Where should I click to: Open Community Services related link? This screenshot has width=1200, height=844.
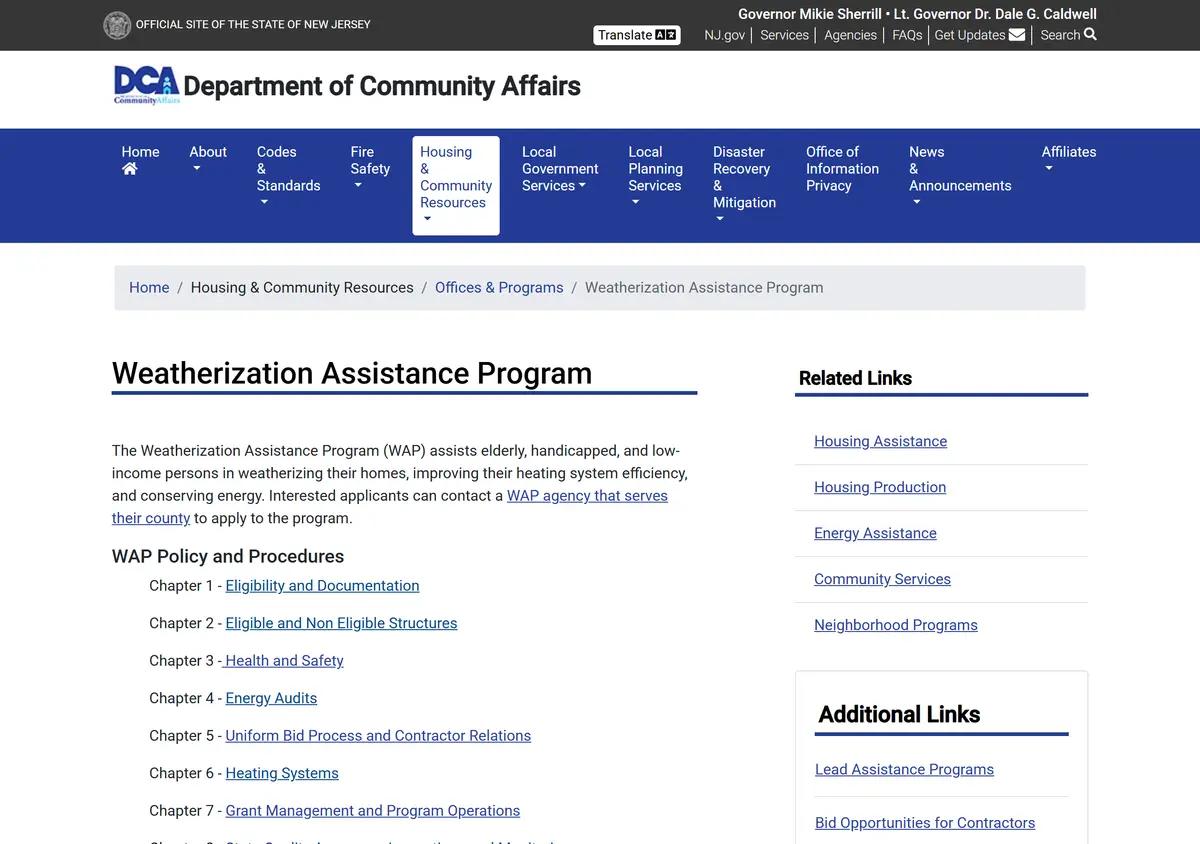882,579
